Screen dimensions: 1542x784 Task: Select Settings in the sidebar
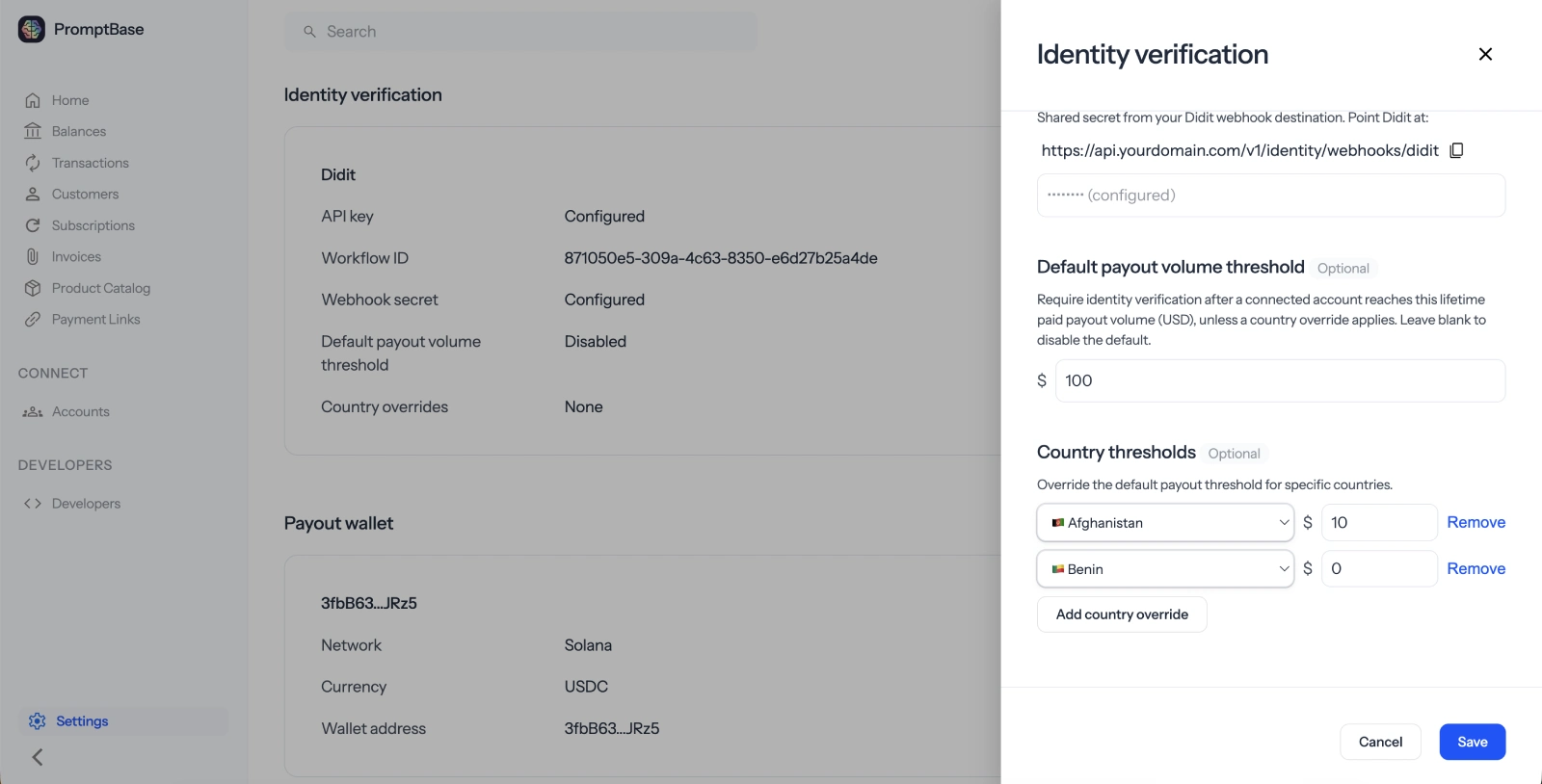123,721
